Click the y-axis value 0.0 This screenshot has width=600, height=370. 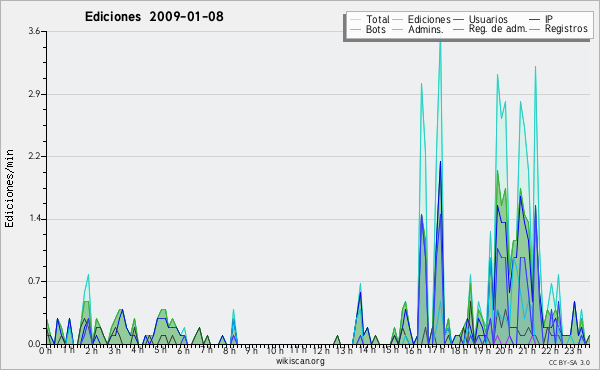click(34, 344)
